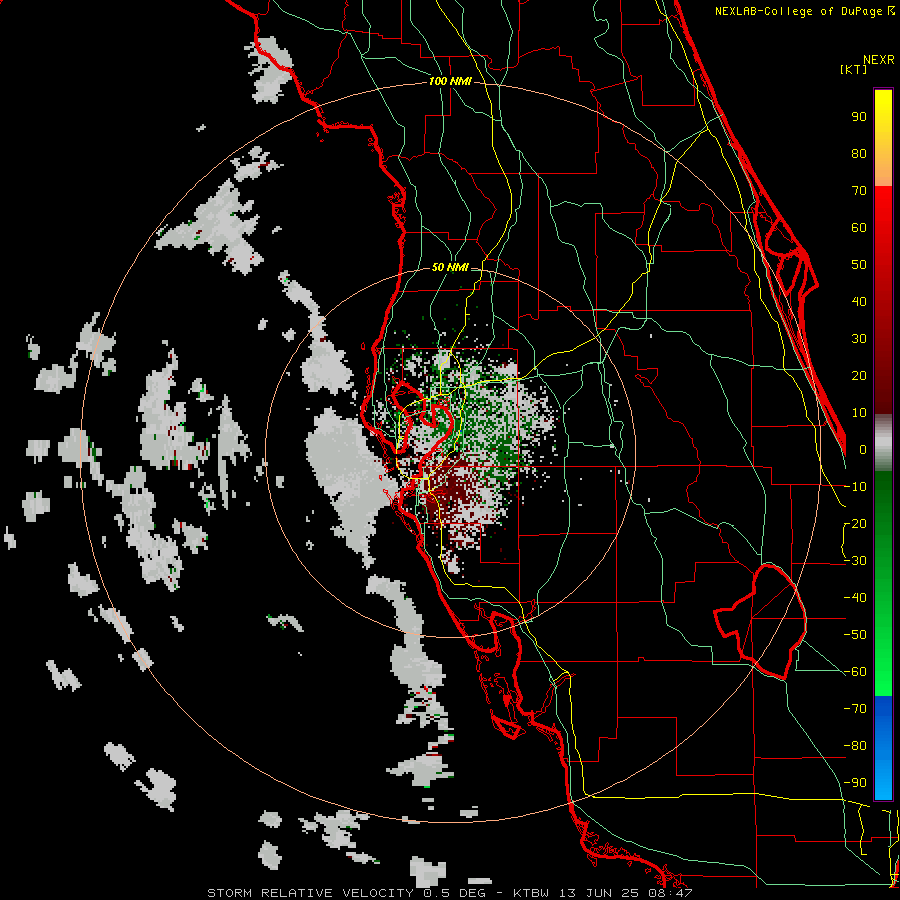Click the -50 knot scale value
The height and width of the screenshot is (900, 900).
tap(855, 635)
